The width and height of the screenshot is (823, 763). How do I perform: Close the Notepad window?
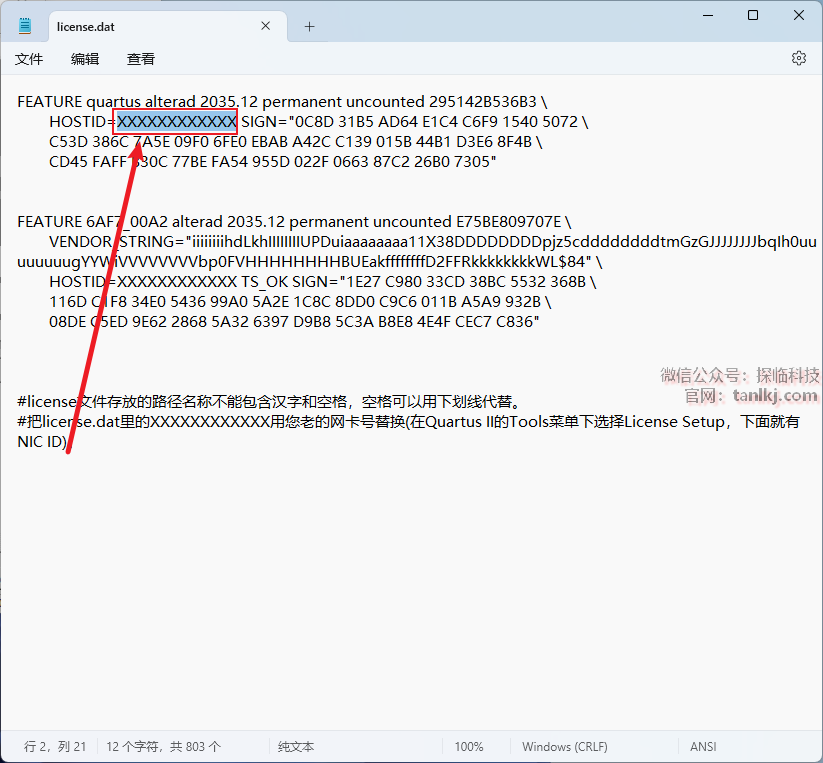[798, 15]
